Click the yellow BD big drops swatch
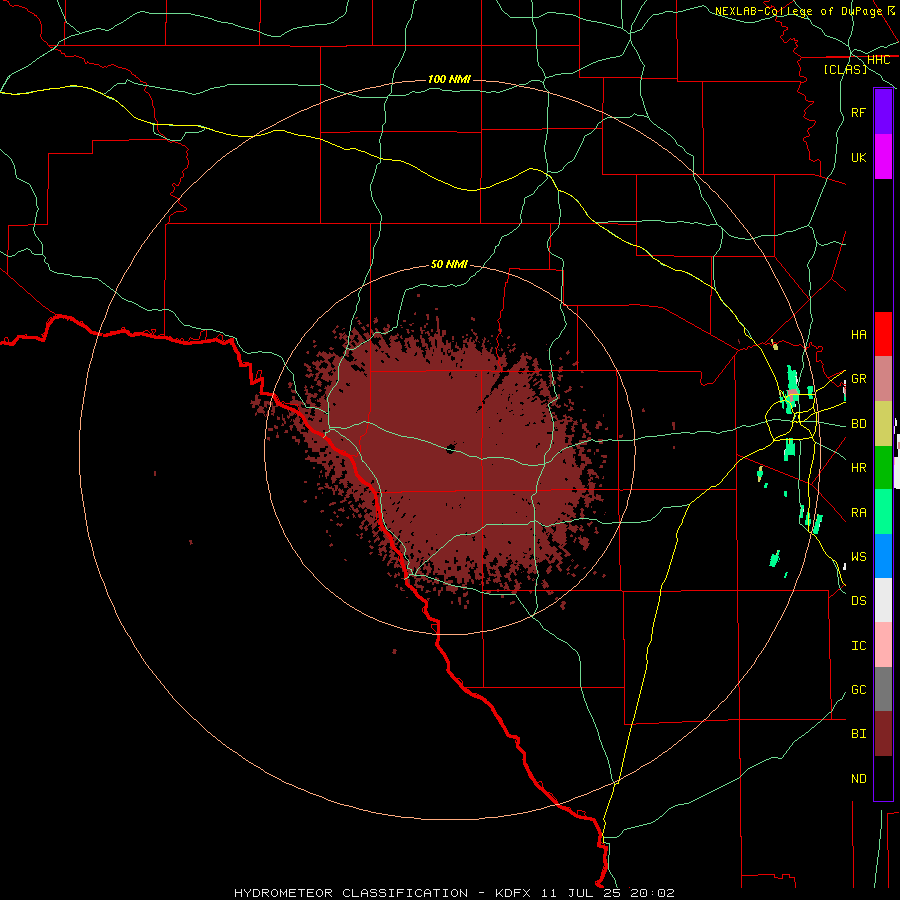This screenshot has width=900, height=900. tap(883, 424)
